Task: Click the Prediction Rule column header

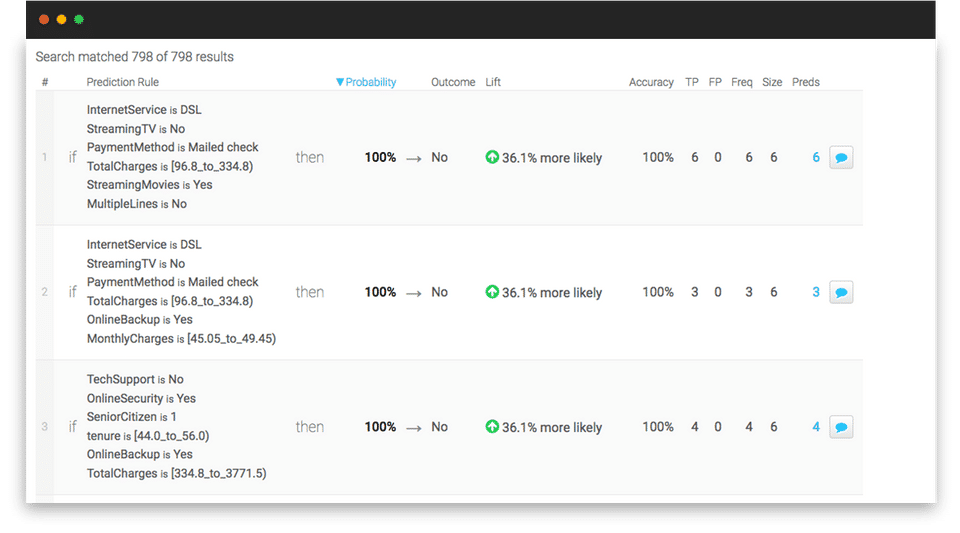Action: click(122, 82)
